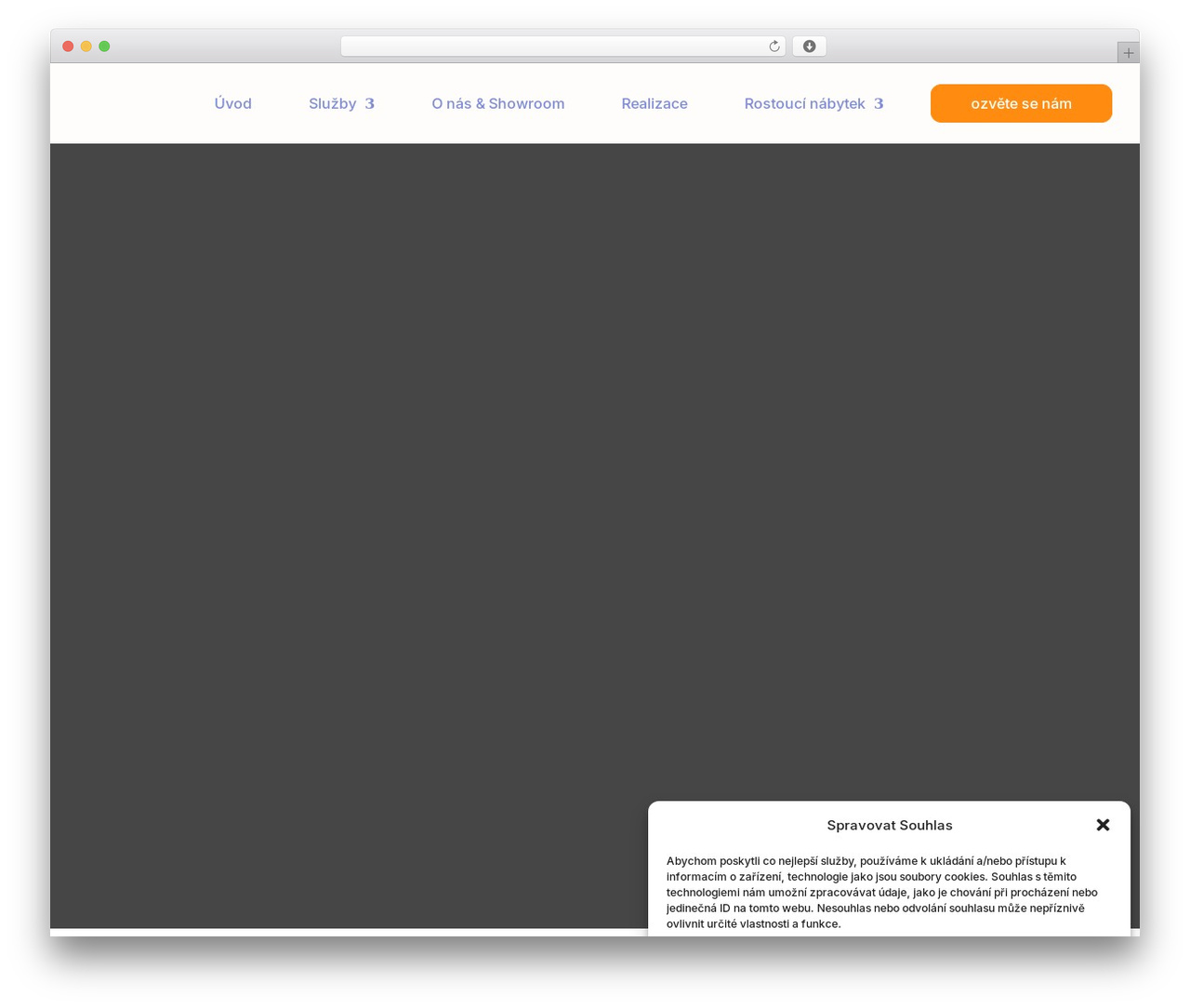Expand the Služby submenu arrow
1190x1008 pixels.
369,104
